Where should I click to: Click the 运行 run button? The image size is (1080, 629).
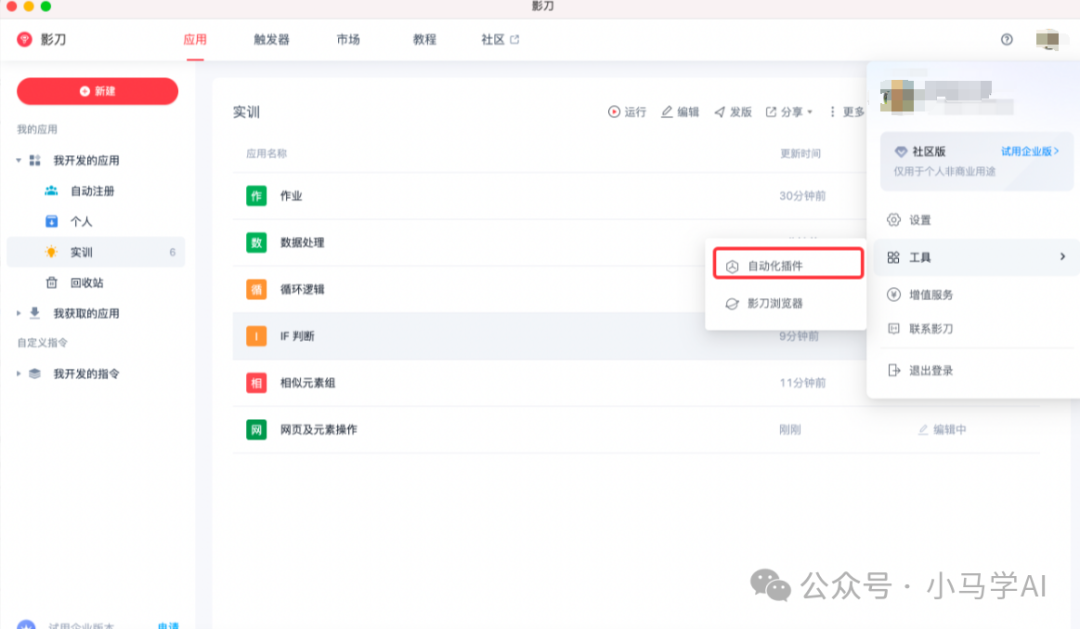[x=627, y=112]
